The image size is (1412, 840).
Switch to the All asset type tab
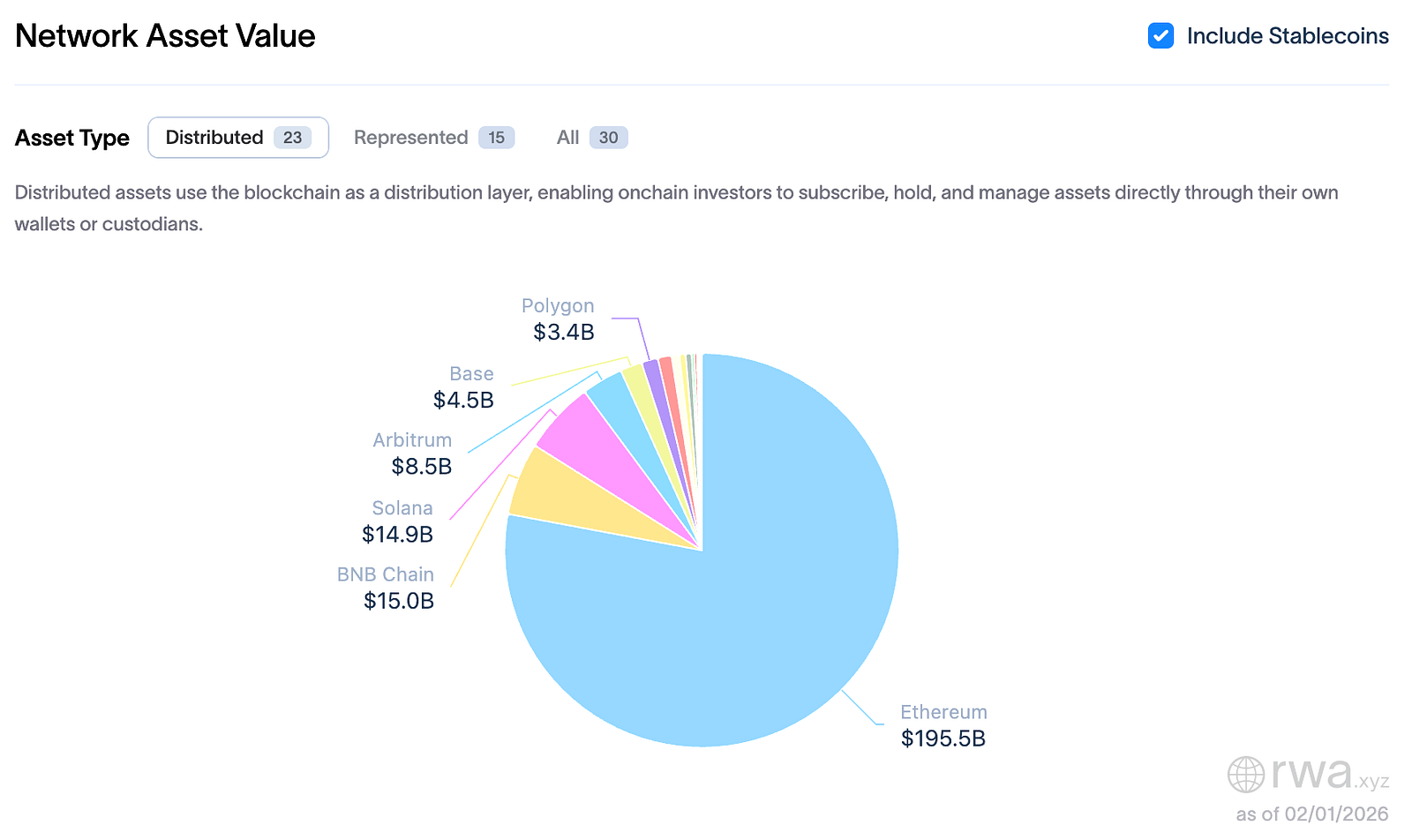coord(591,138)
